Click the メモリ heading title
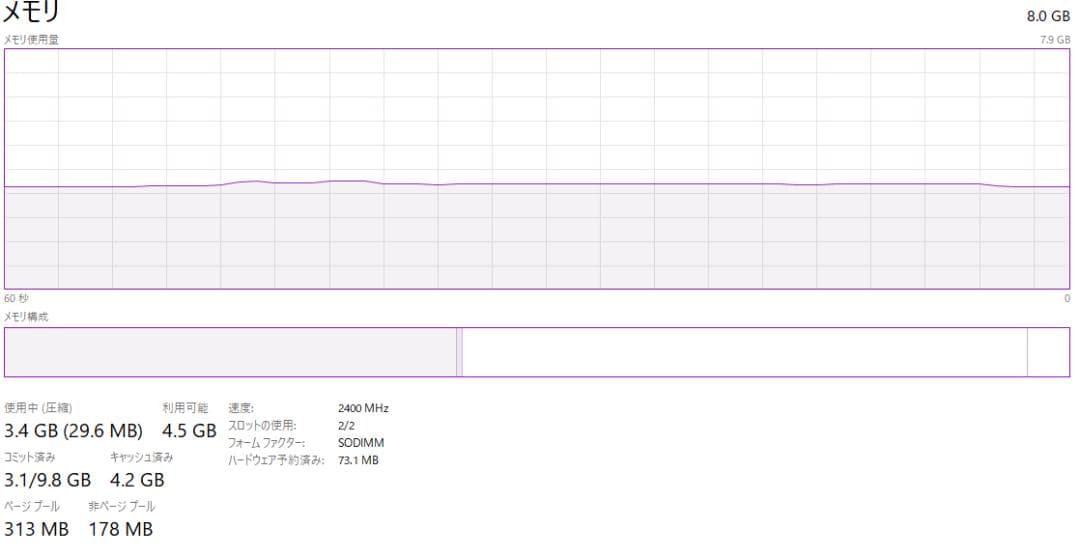The width and height of the screenshot is (1080, 555). tap(32, 13)
